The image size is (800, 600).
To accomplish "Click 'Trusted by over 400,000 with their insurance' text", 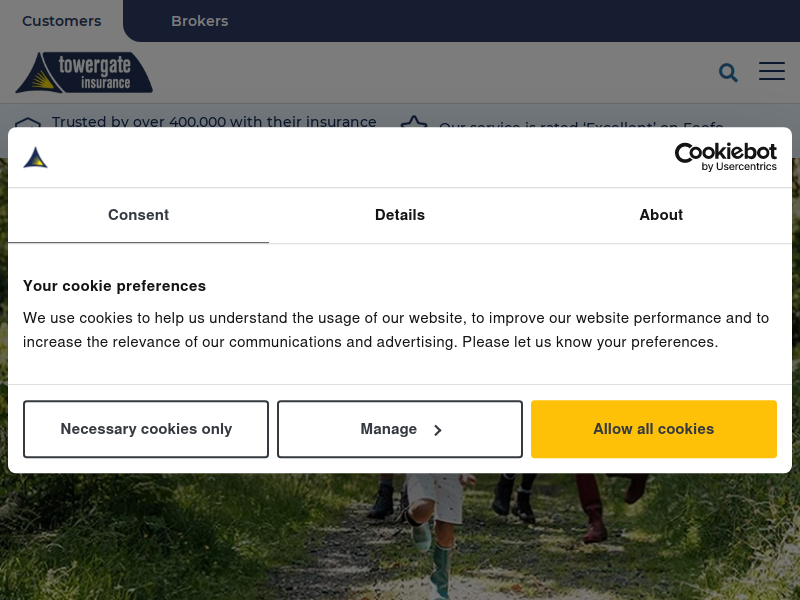I will [x=214, y=121].
